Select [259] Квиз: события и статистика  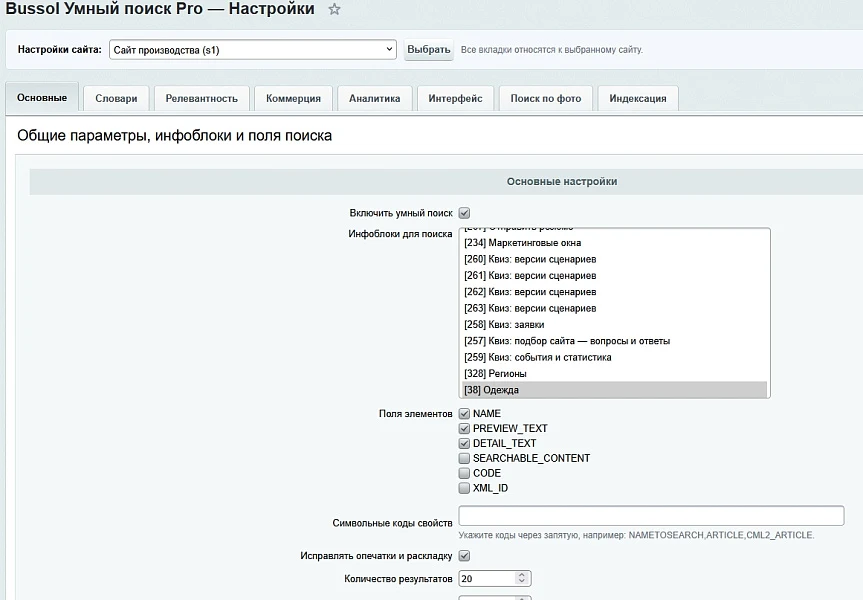[614, 357]
